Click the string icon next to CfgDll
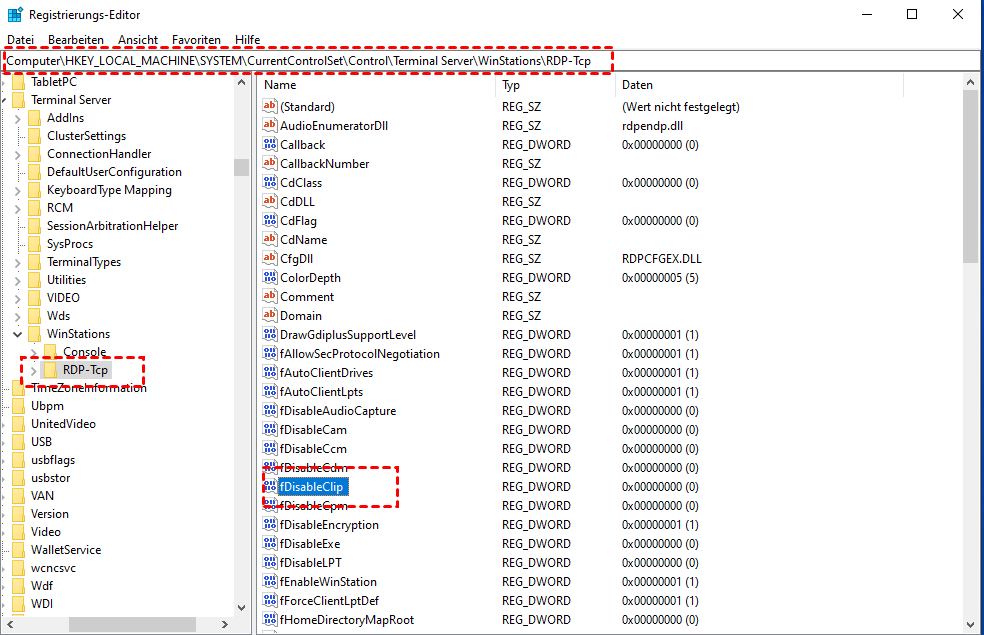This screenshot has height=635, width=984. [270, 259]
